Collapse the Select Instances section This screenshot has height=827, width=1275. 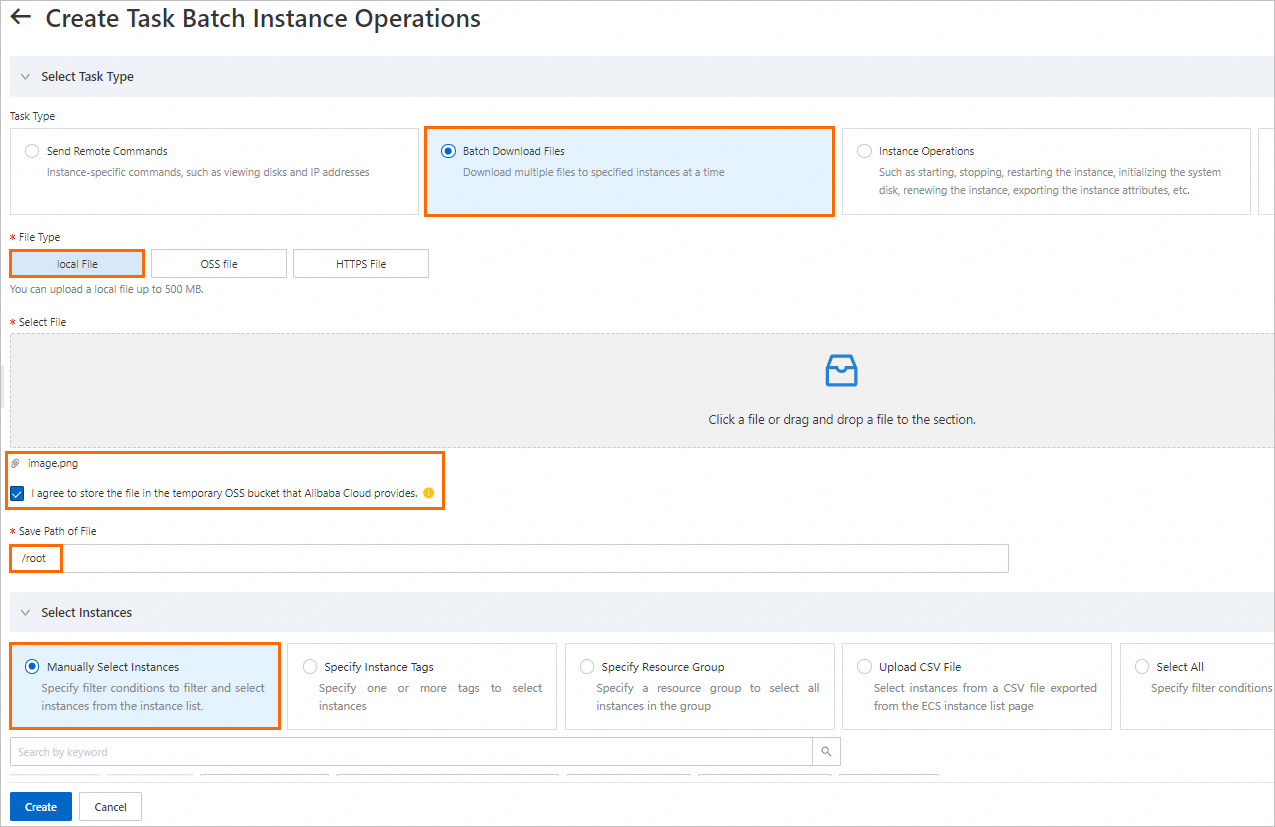pos(24,613)
